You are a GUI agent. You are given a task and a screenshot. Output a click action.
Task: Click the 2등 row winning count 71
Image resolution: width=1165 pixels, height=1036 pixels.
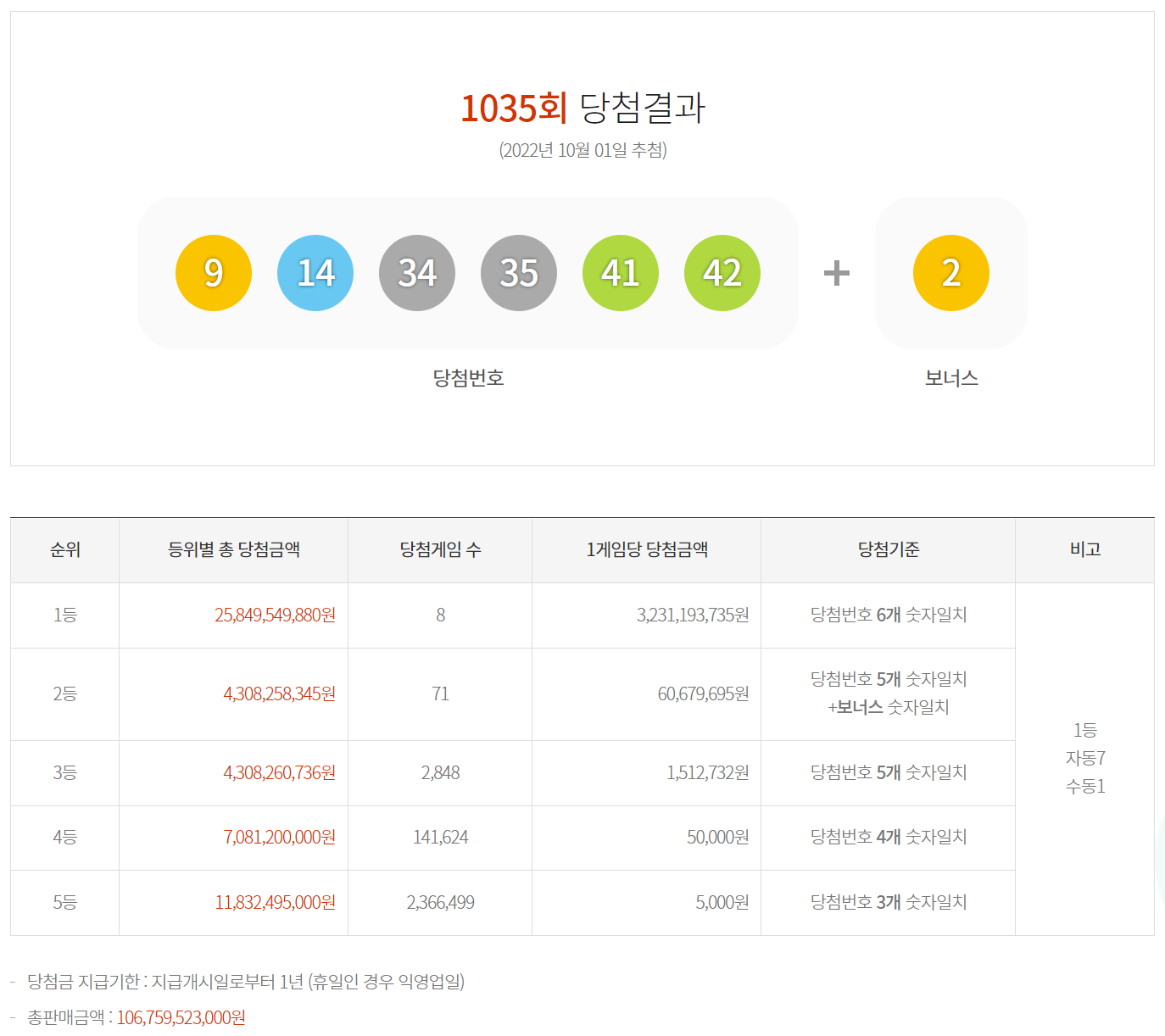click(x=439, y=693)
